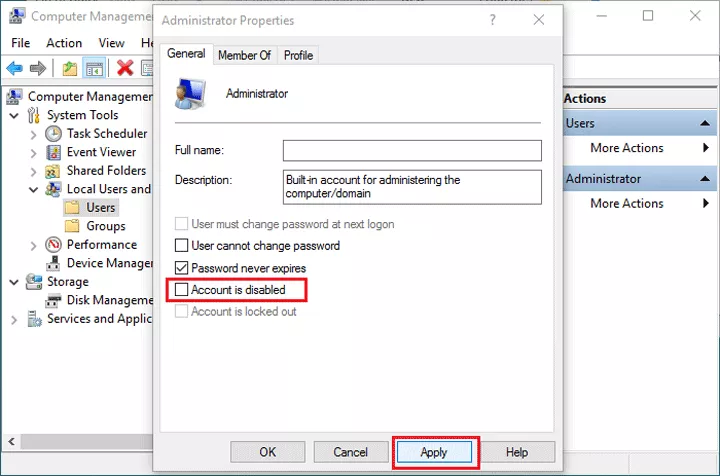Click 'User must change password at next logon' checkbox
The height and width of the screenshot is (476, 720).
pyautogui.click(x=181, y=224)
